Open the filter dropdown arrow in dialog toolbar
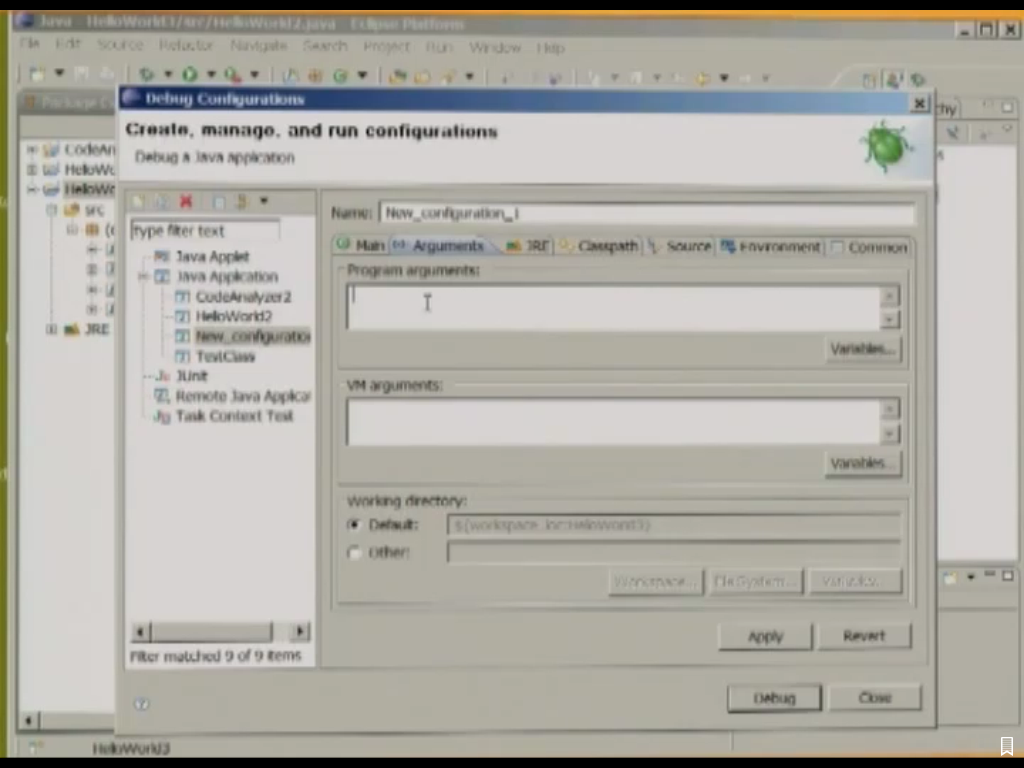 point(264,201)
